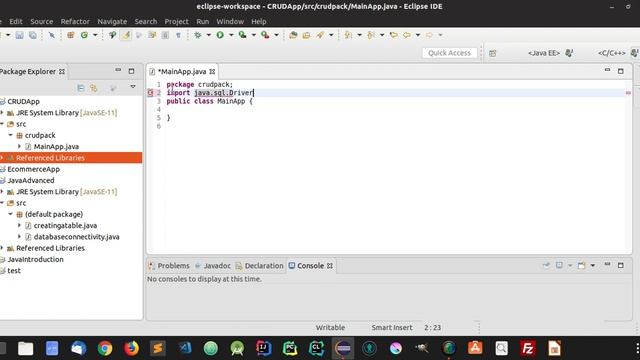Minimize the Package Explorer panel

click(118, 70)
